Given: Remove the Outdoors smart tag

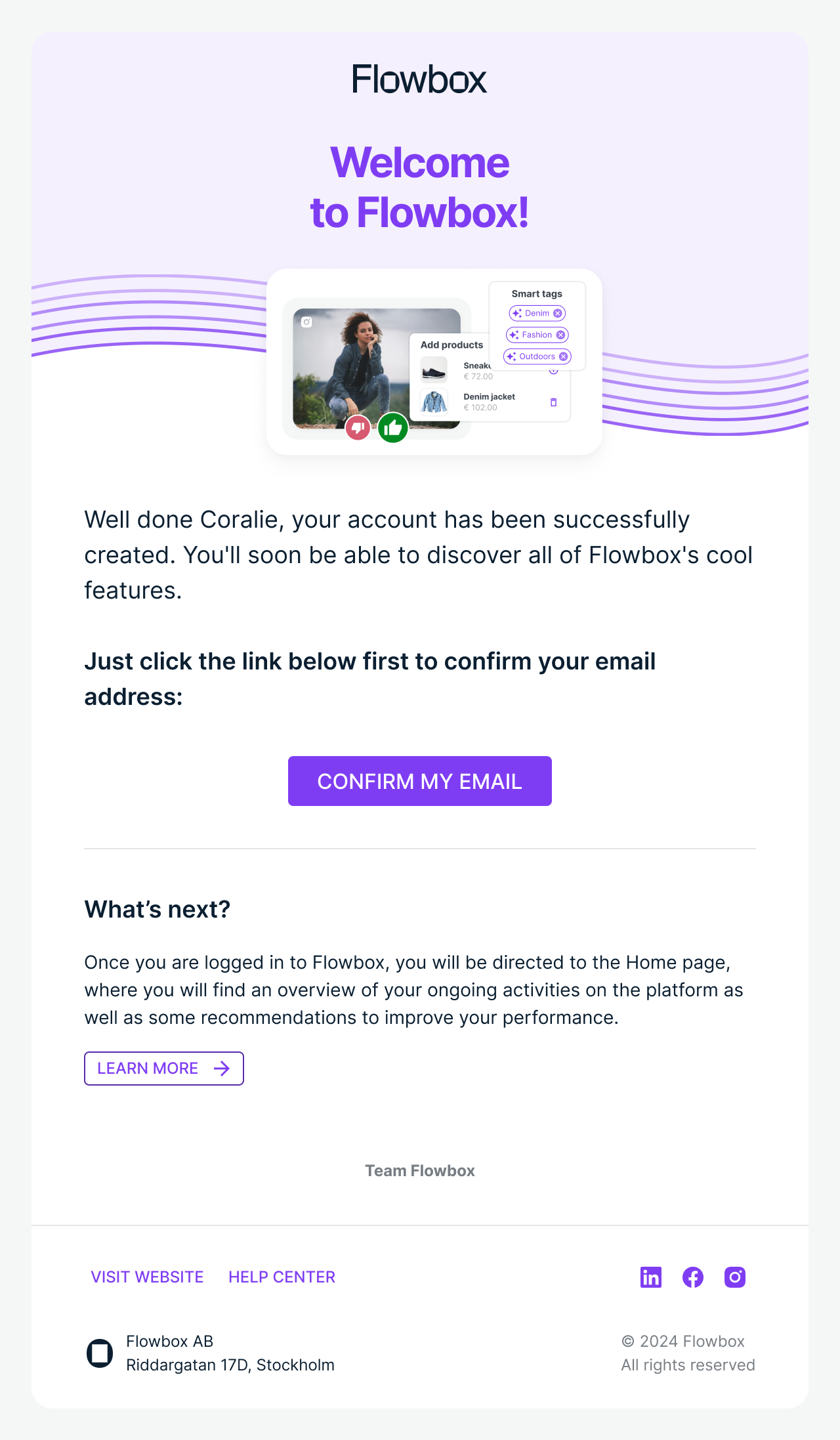Looking at the screenshot, I should (x=563, y=356).
